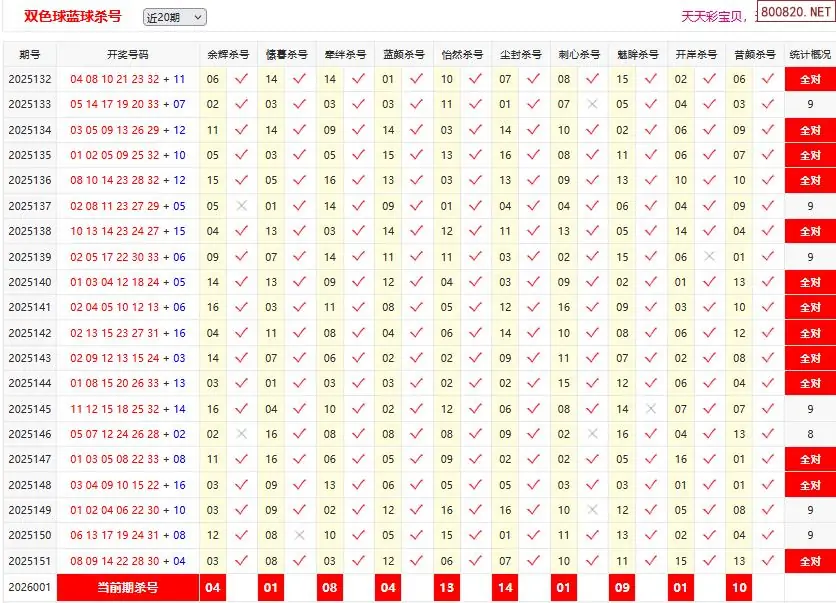Click the 800820.NET site label
The height and width of the screenshot is (603, 836).
794,13
